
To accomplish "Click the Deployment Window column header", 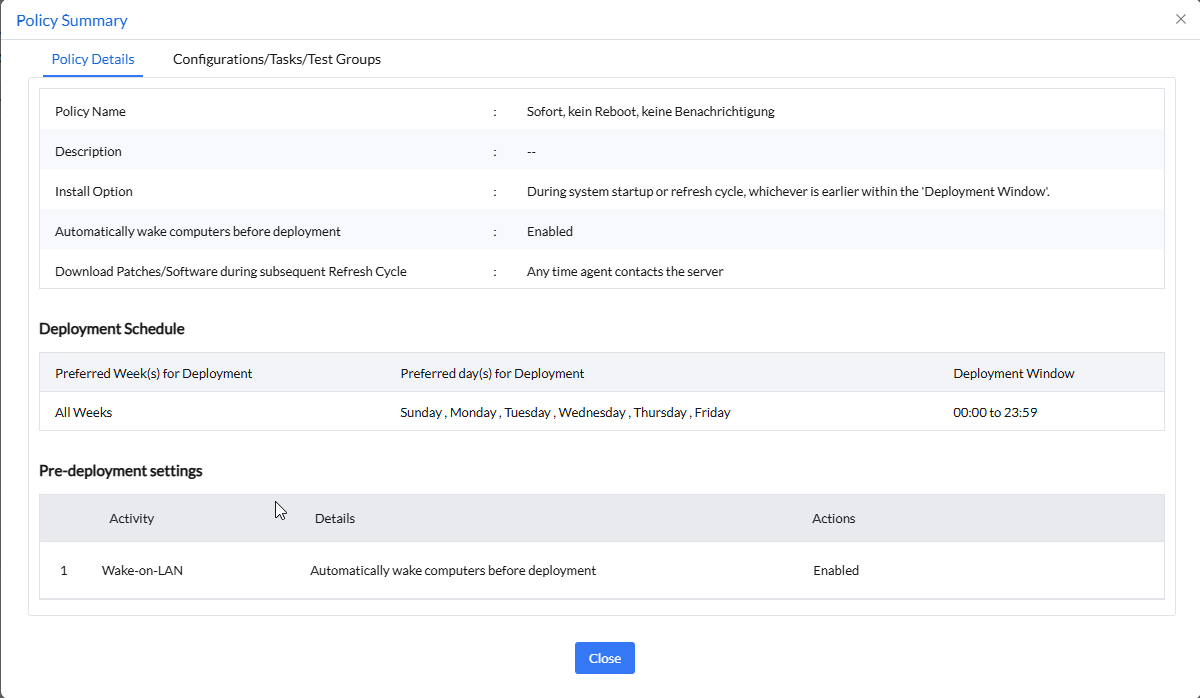I will 1014,373.
